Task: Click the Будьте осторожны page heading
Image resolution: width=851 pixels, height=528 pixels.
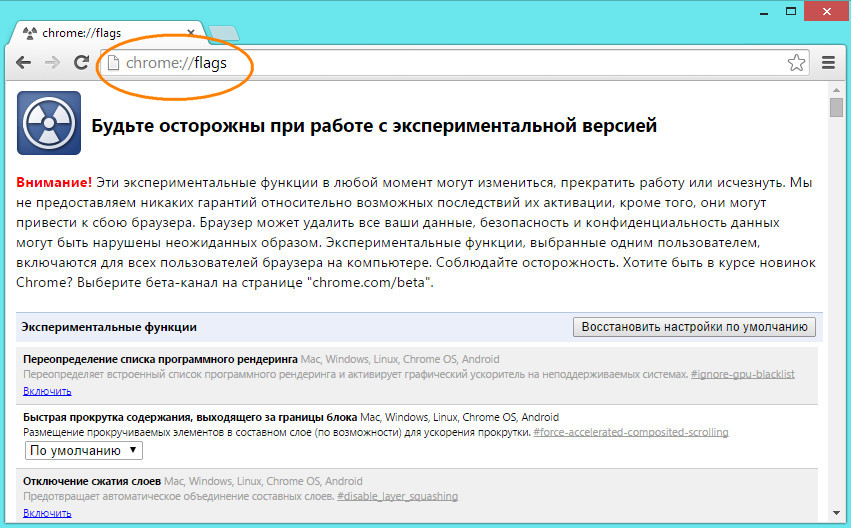Action: [x=374, y=126]
